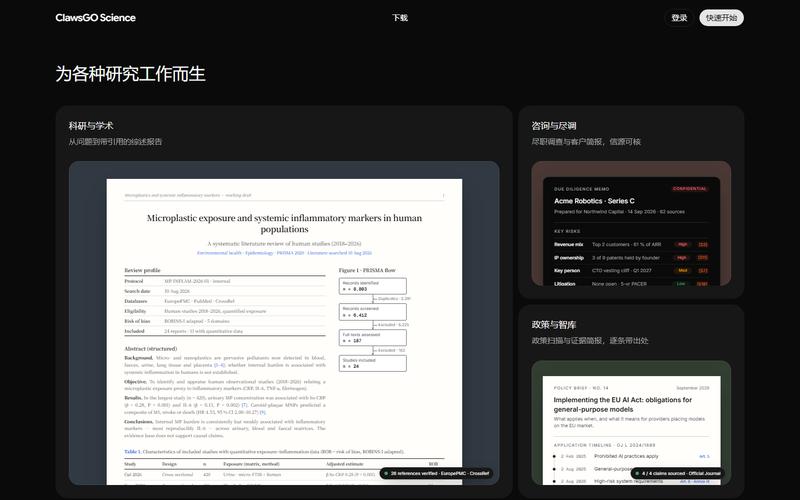Click the Studies included PRISMA box

pos(372,363)
